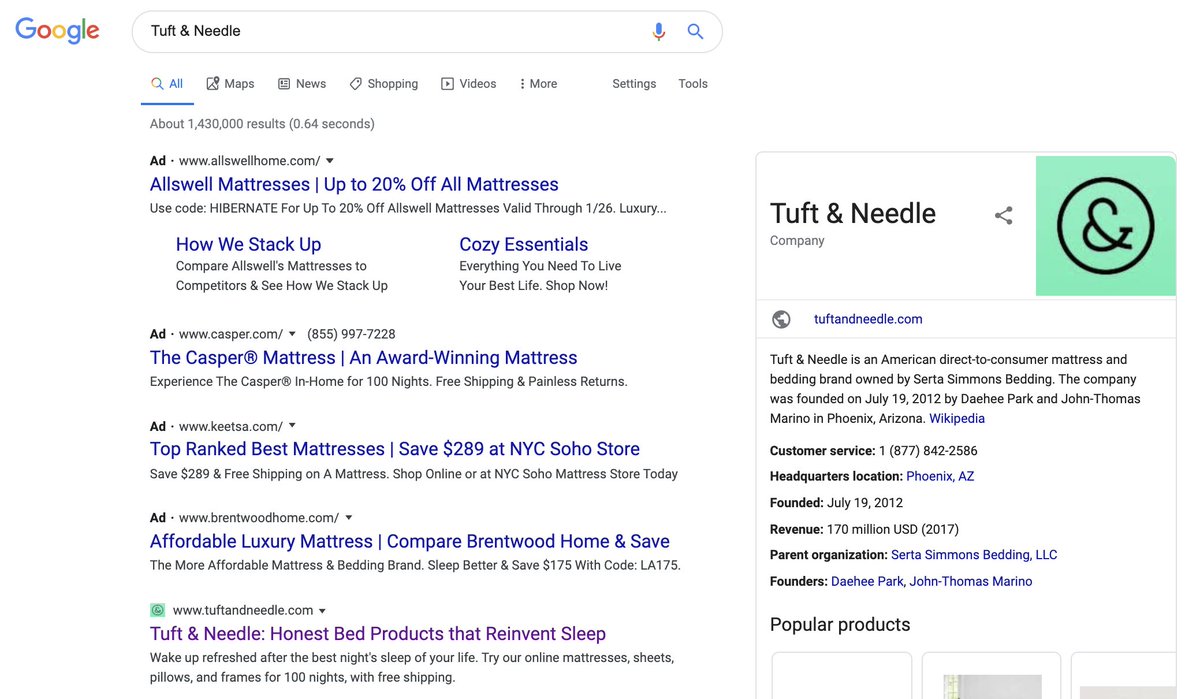Open the Wikipedia link in description

pyautogui.click(x=957, y=419)
